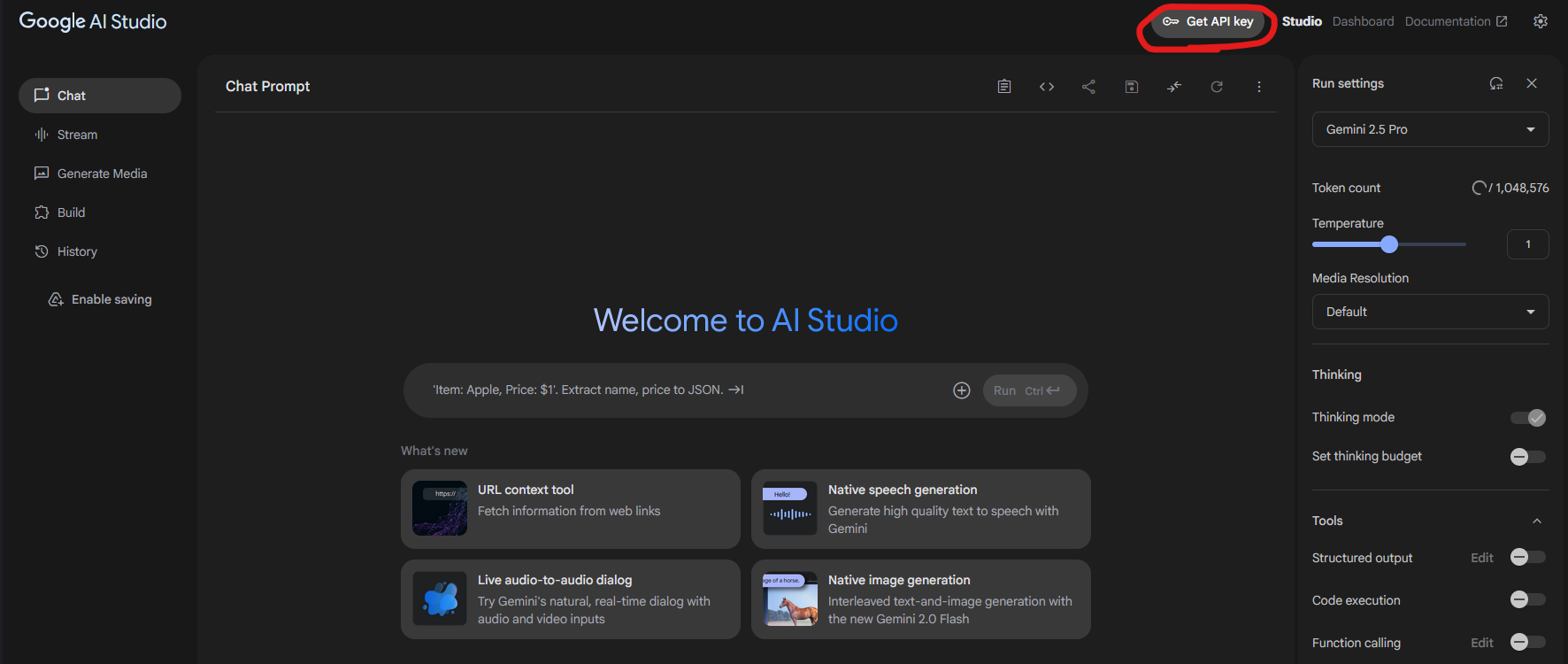1568x664 pixels.
Task: Click the Native speech generation title
Action: (x=903, y=490)
